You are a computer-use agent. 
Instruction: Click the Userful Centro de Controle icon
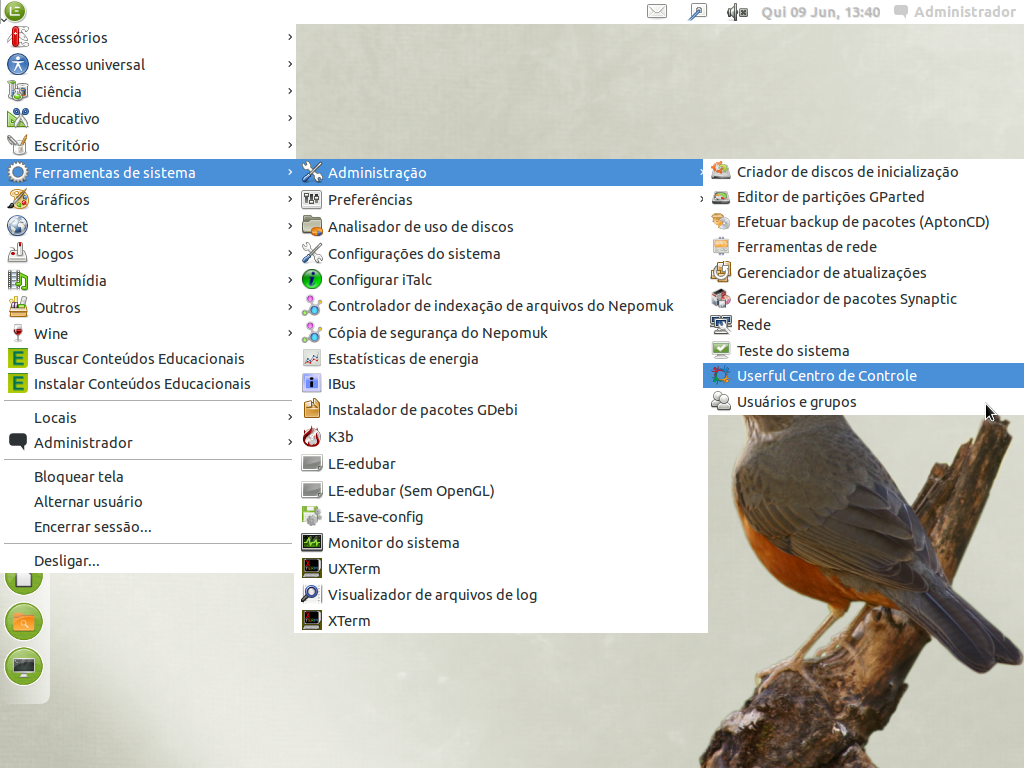[720, 376]
